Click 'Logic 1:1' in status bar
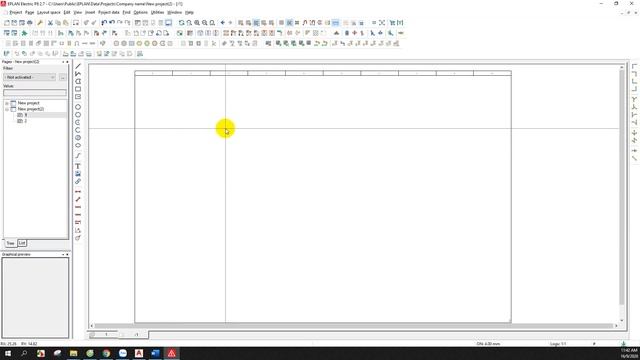The width and height of the screenshot is (640, 360). coord(558,344)
